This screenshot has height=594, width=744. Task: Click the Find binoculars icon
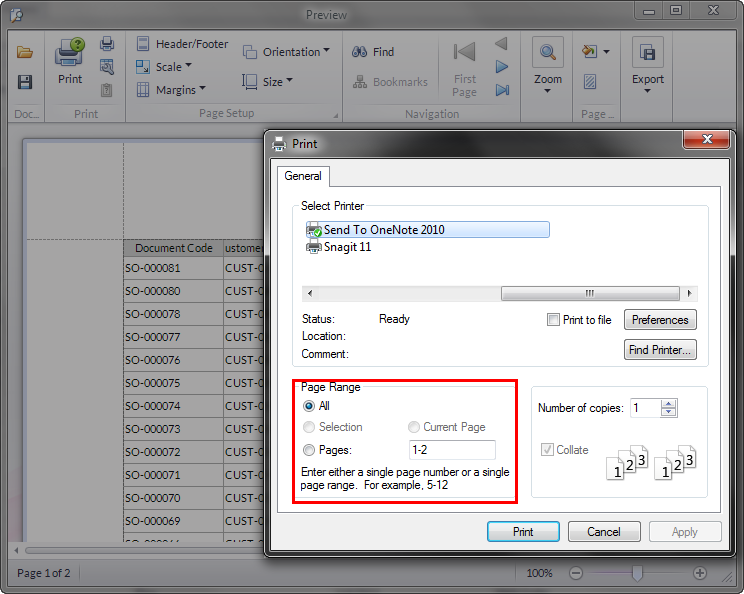(x=360, y=52)
